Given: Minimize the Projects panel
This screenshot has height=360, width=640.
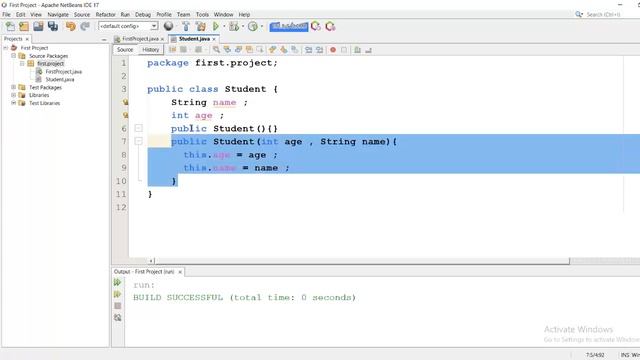Looking at the screenshot, I should coord(104,39).
